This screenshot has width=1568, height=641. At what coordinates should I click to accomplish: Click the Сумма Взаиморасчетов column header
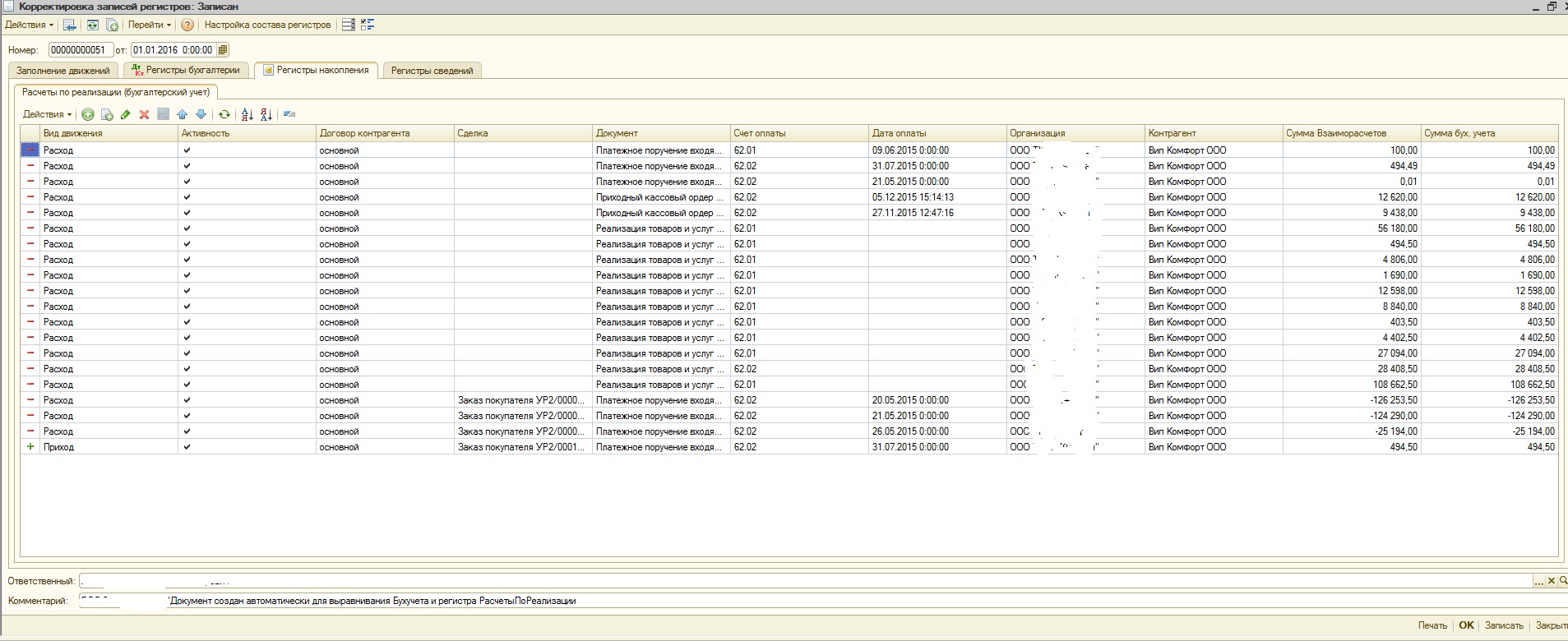[x=1352, y=133]
